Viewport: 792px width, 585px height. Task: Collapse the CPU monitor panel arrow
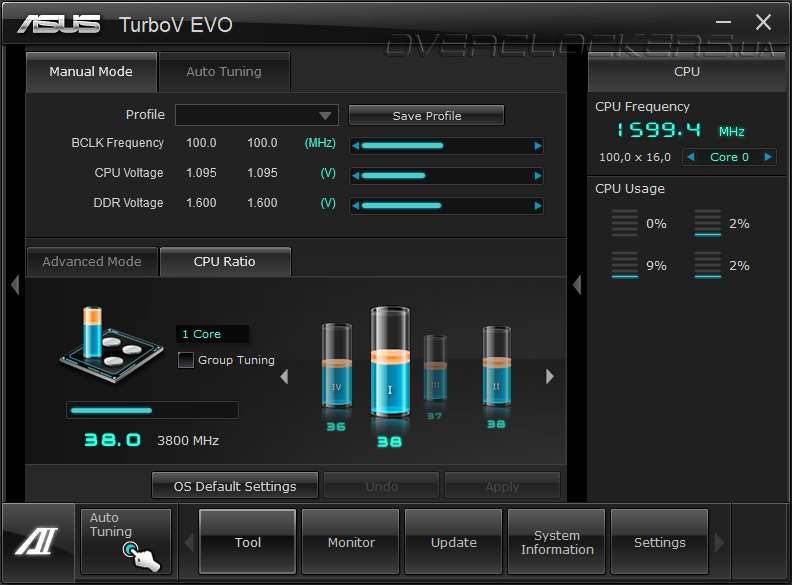577,284
